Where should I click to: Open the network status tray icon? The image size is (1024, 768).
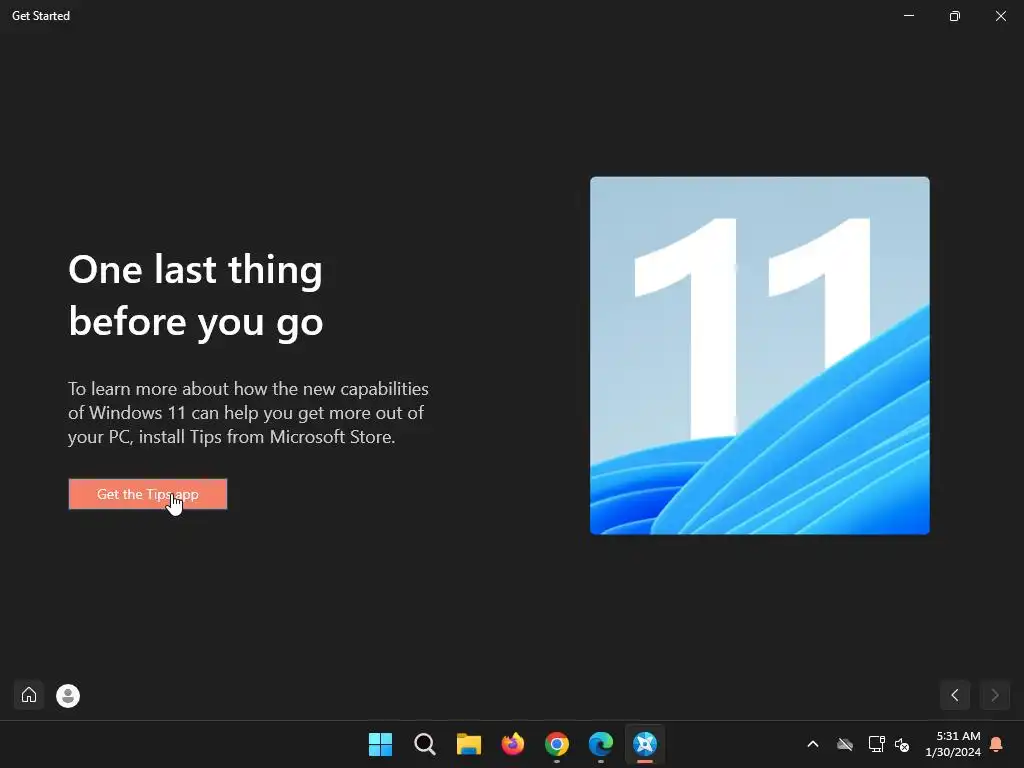[876, 744]
